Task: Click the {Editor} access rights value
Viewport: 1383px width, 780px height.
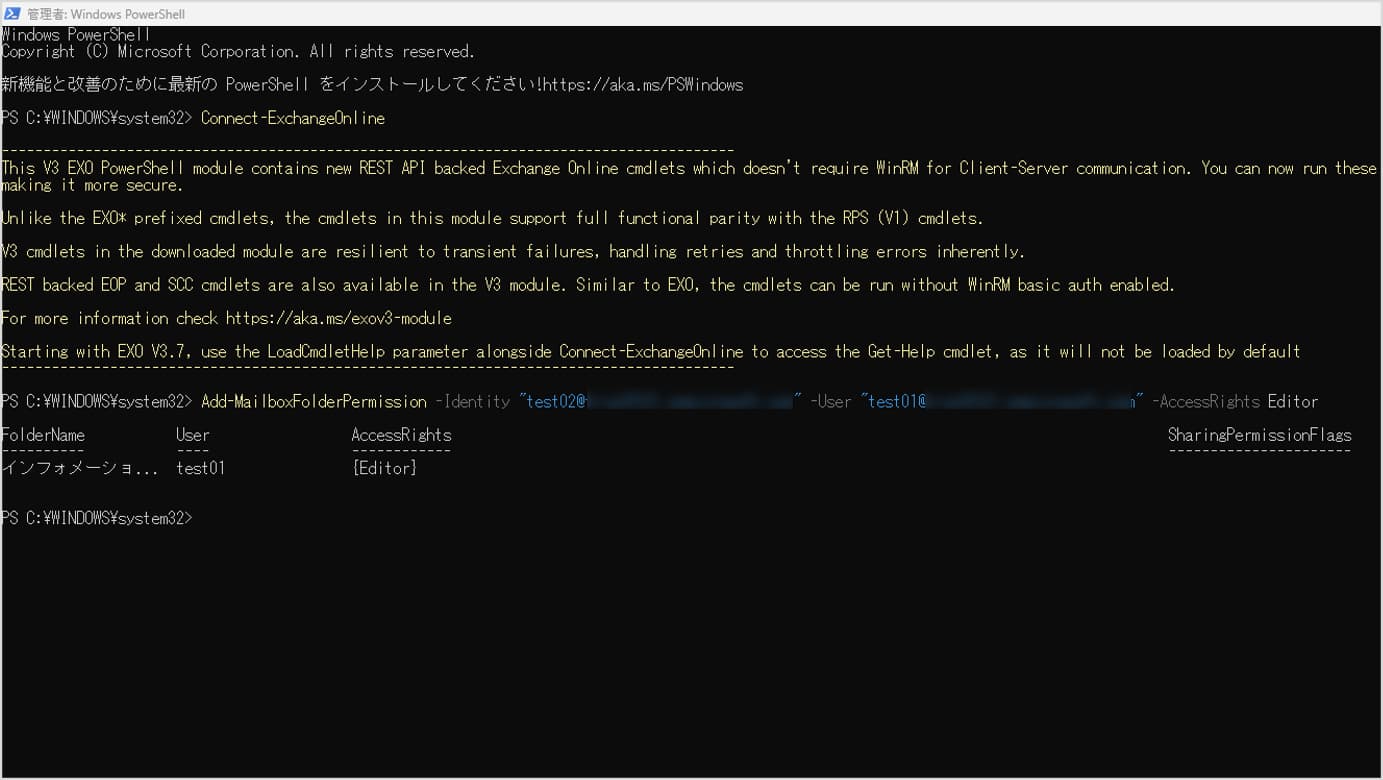Action: [384, 468]
